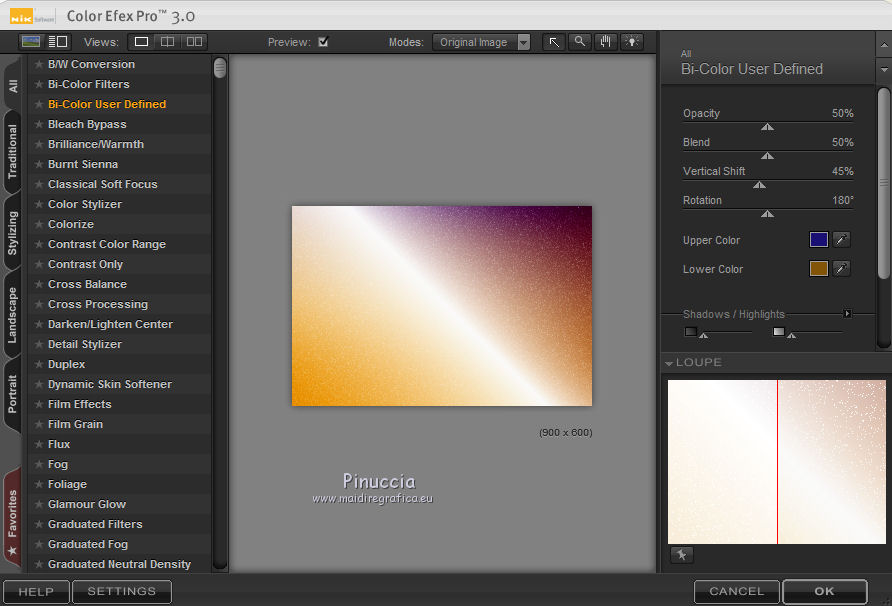The width and height of the screenshot is (892, 606).
Task: Select the arrow pointer tool
Action: [x=554, y=42]
